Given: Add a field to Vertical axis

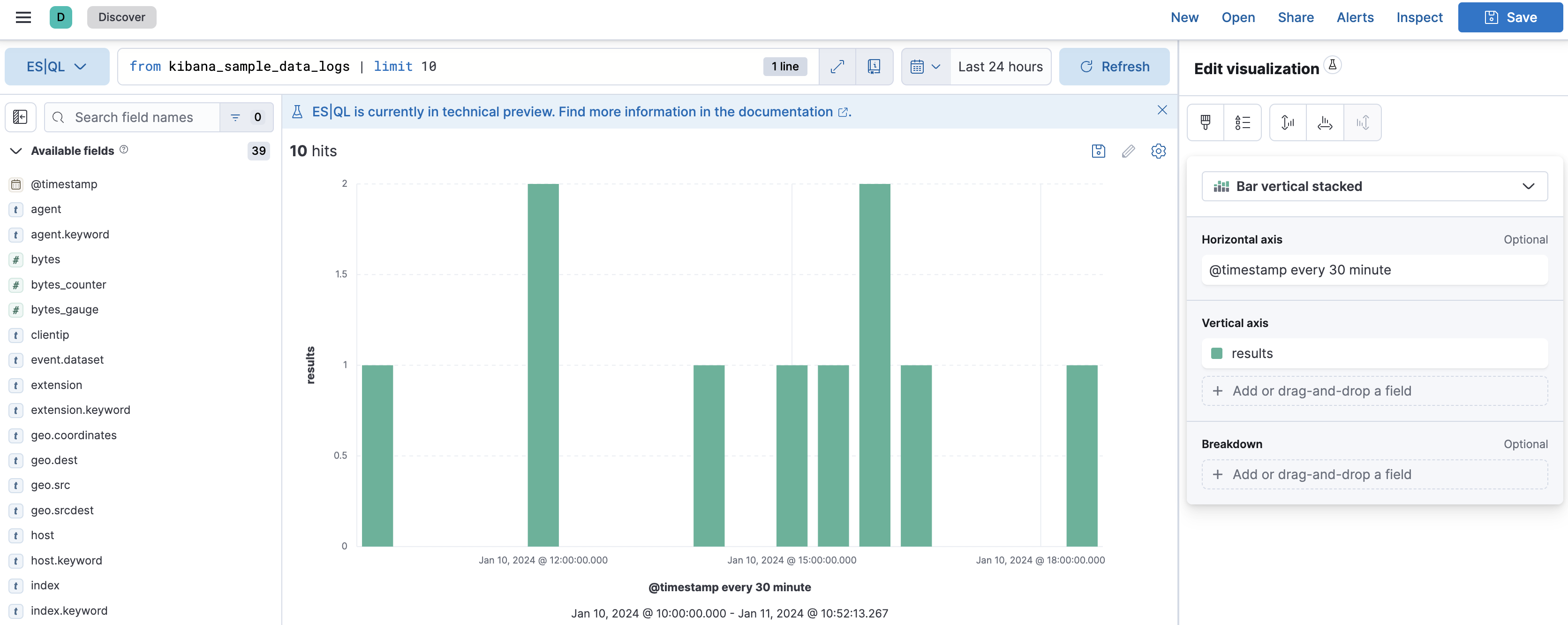Looking at the screenshot, I should (x=1374, y=391).
